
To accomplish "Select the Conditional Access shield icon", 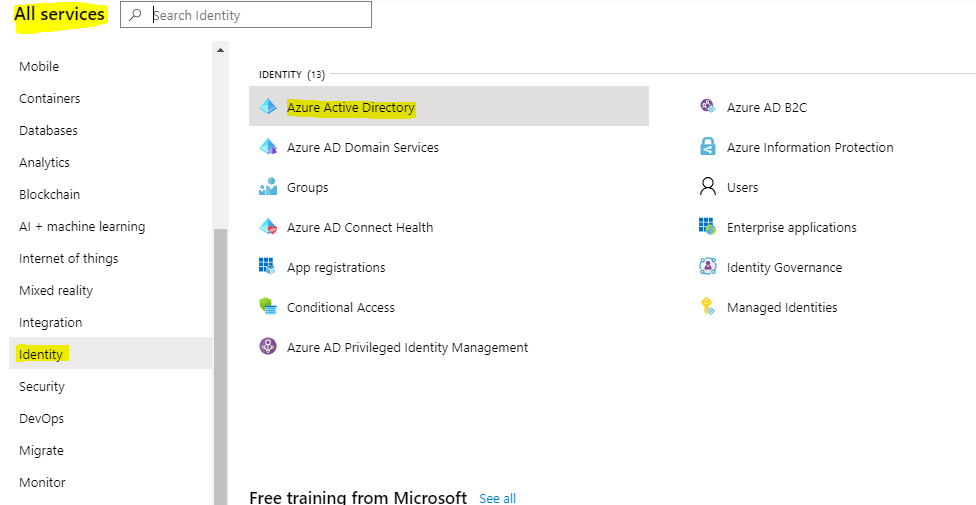I will pyautogui.click(x=268, y=306).
